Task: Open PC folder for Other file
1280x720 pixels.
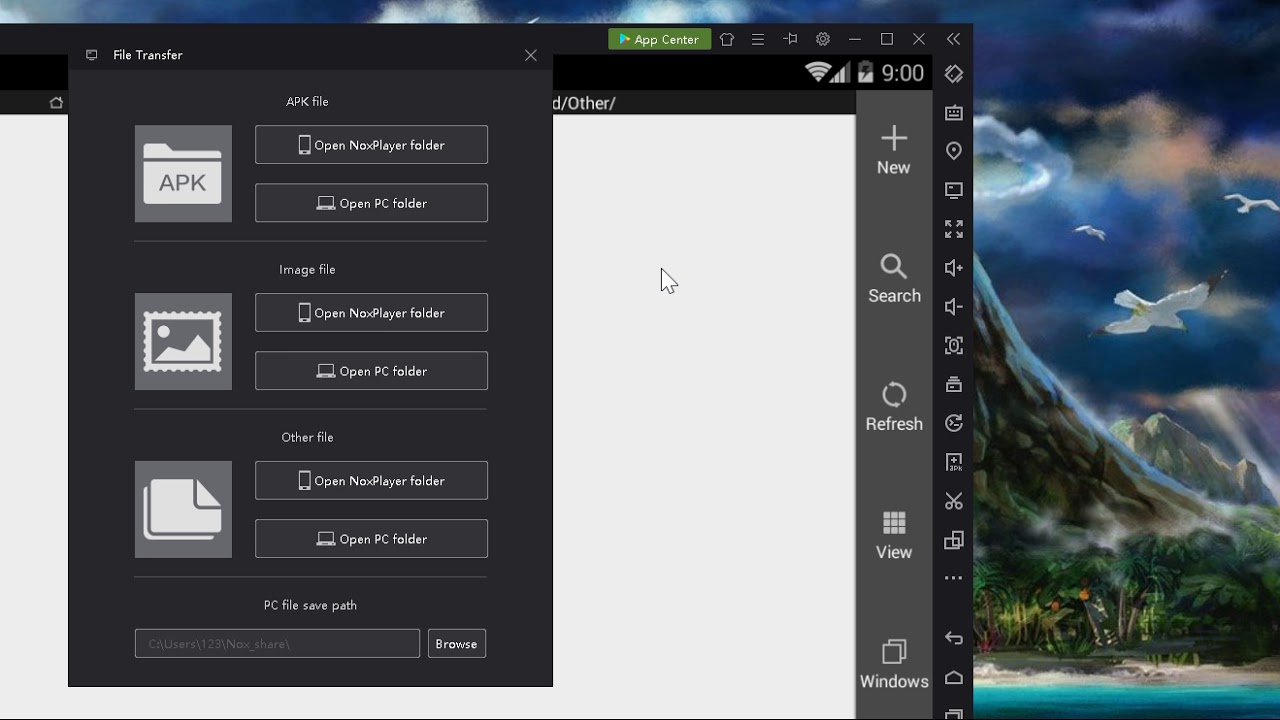Action: click(x=371, y=539)
